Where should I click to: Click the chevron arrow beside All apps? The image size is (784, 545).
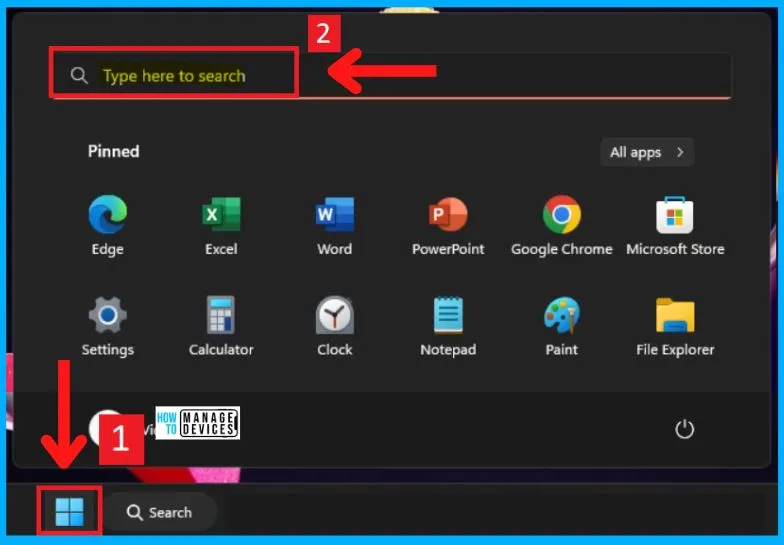click(680, 152)
